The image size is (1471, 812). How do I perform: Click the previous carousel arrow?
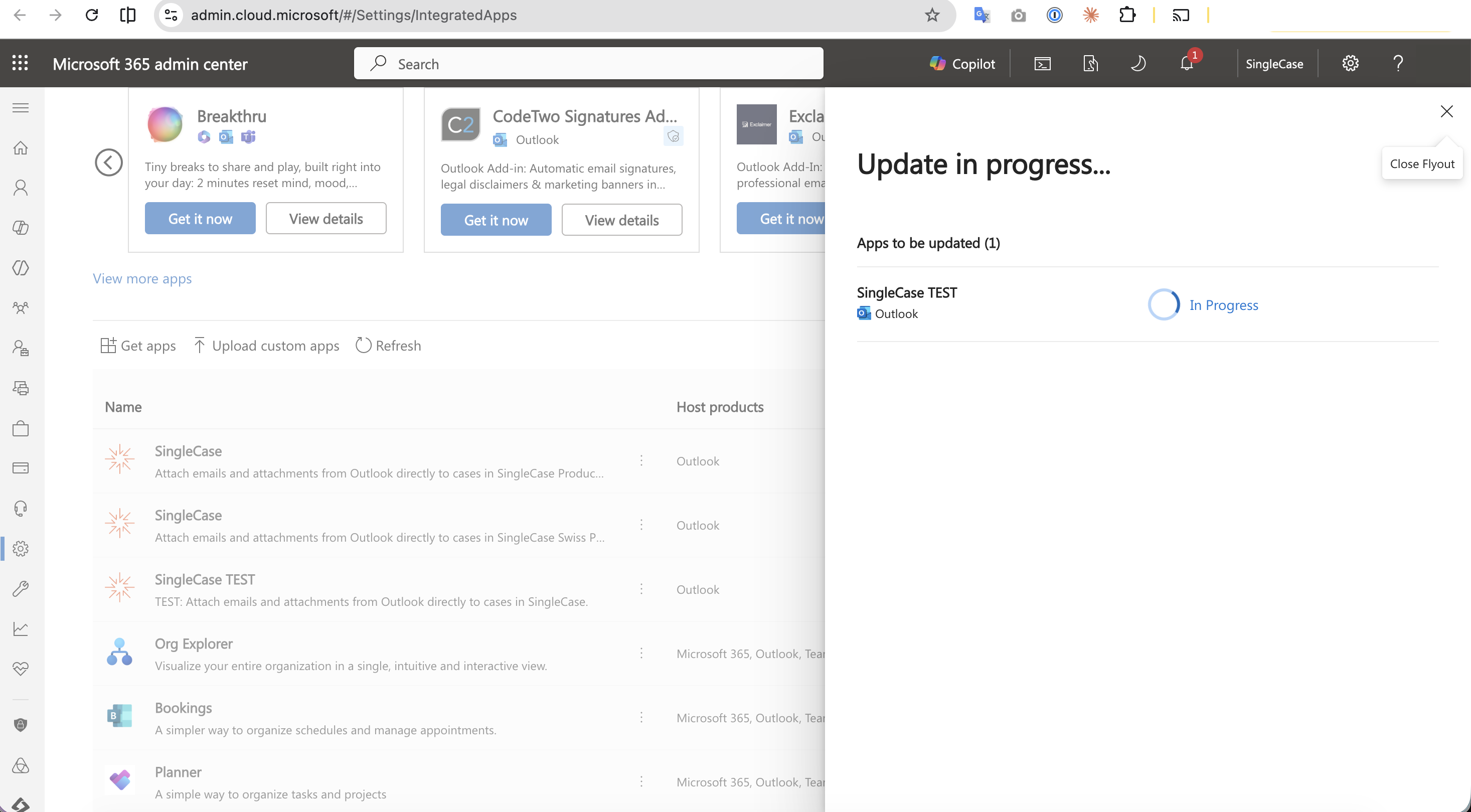(x=108, y=163)
